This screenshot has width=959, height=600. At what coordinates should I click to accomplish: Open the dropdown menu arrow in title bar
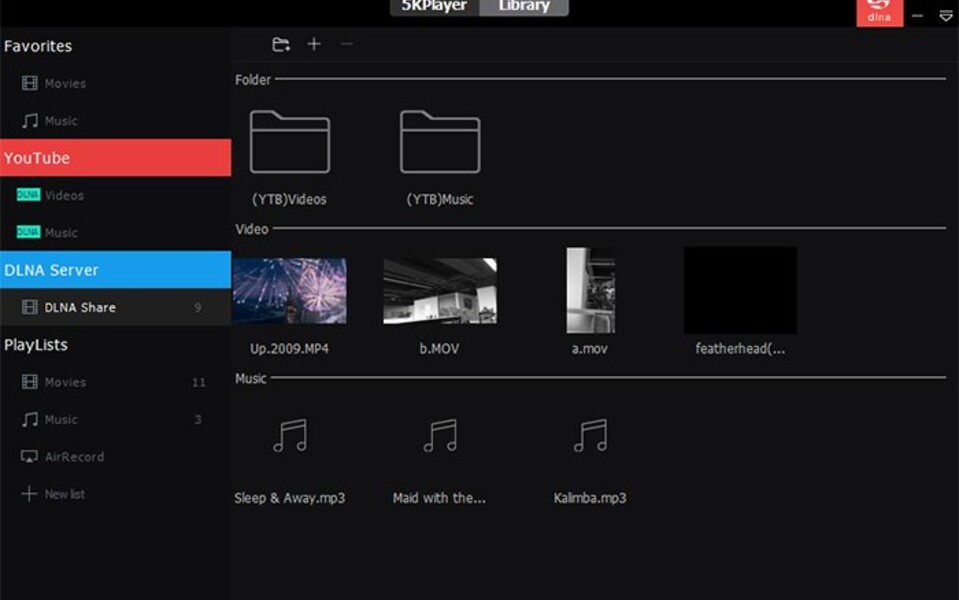click(x=946, y=17)
